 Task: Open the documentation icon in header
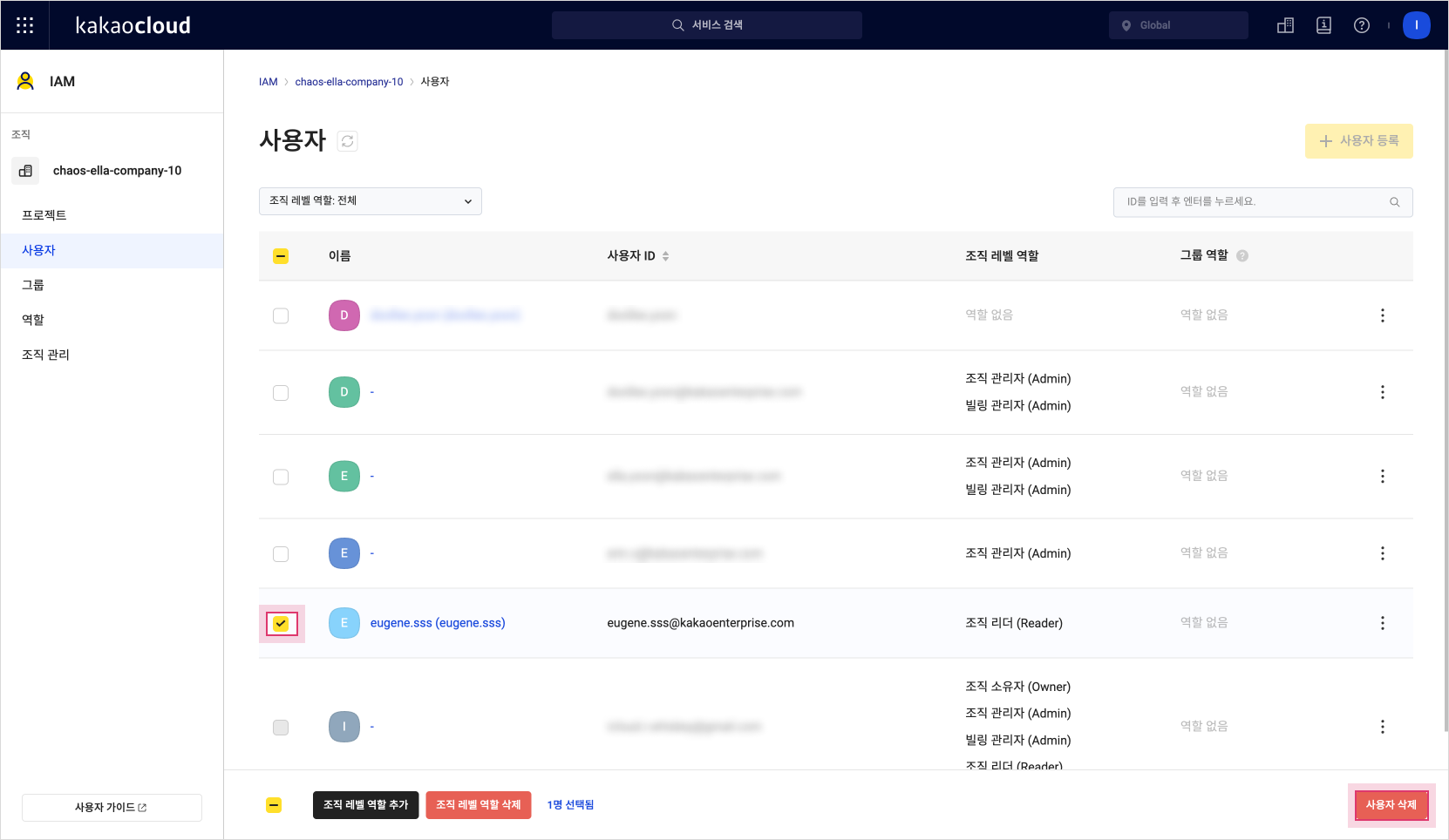click(x=1323, y=25)
